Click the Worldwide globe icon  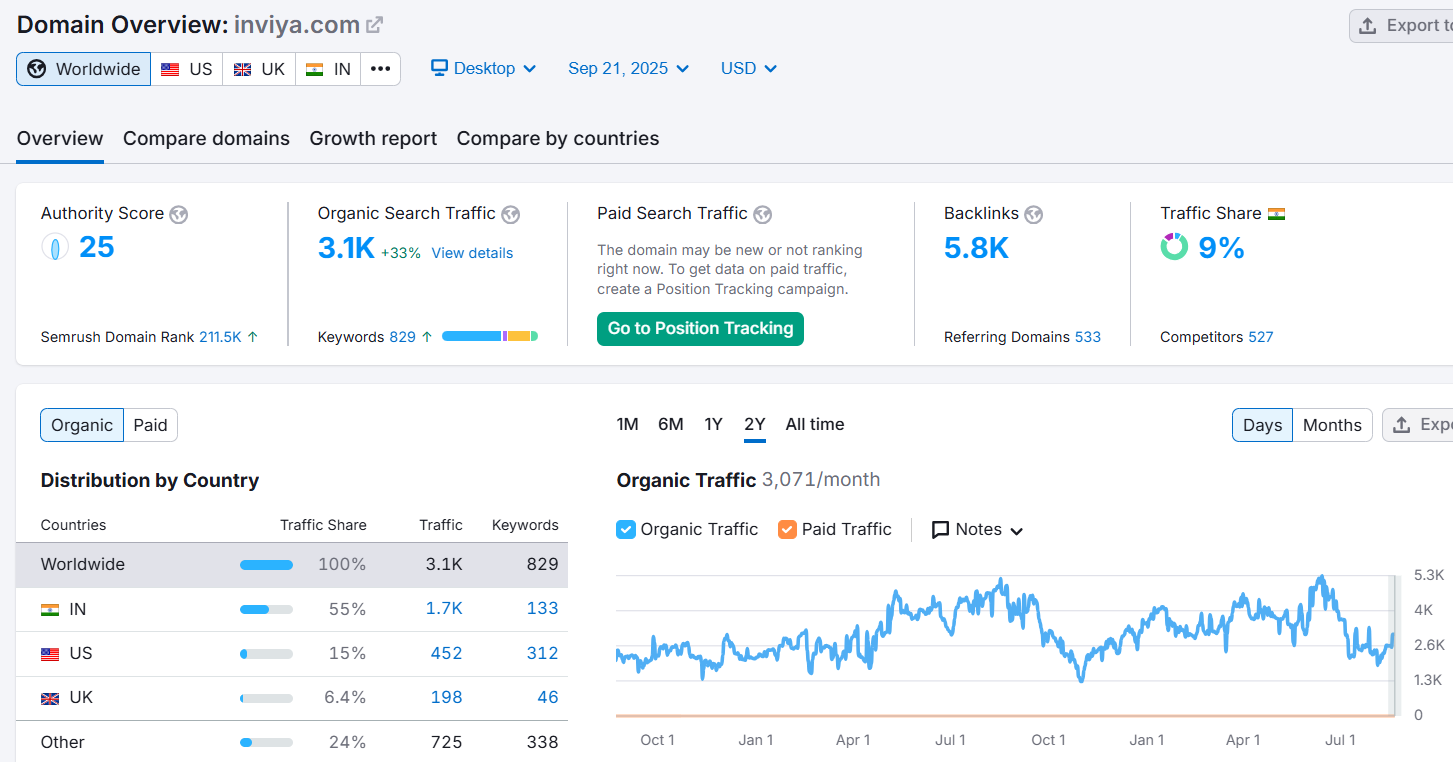(37, 69)
